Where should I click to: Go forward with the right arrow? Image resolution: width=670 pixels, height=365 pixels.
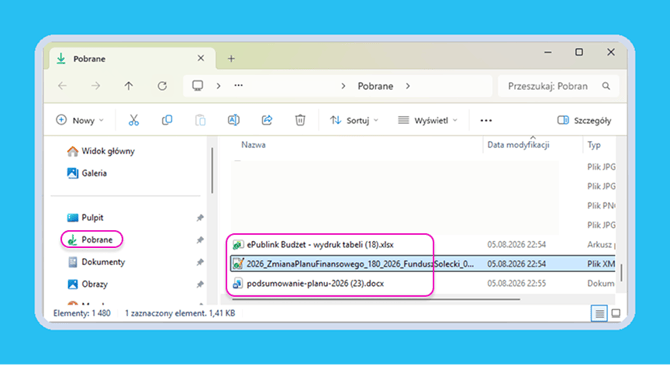[96, 86]
